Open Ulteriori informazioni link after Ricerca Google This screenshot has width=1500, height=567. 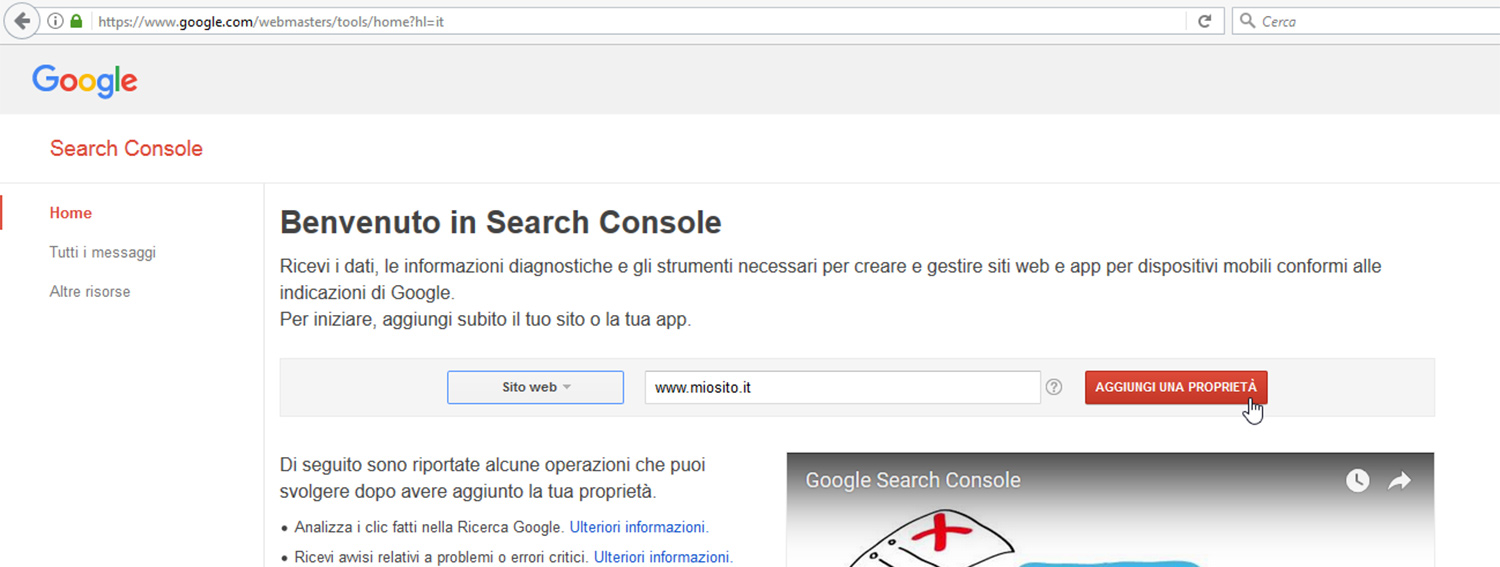coord(639,527)
